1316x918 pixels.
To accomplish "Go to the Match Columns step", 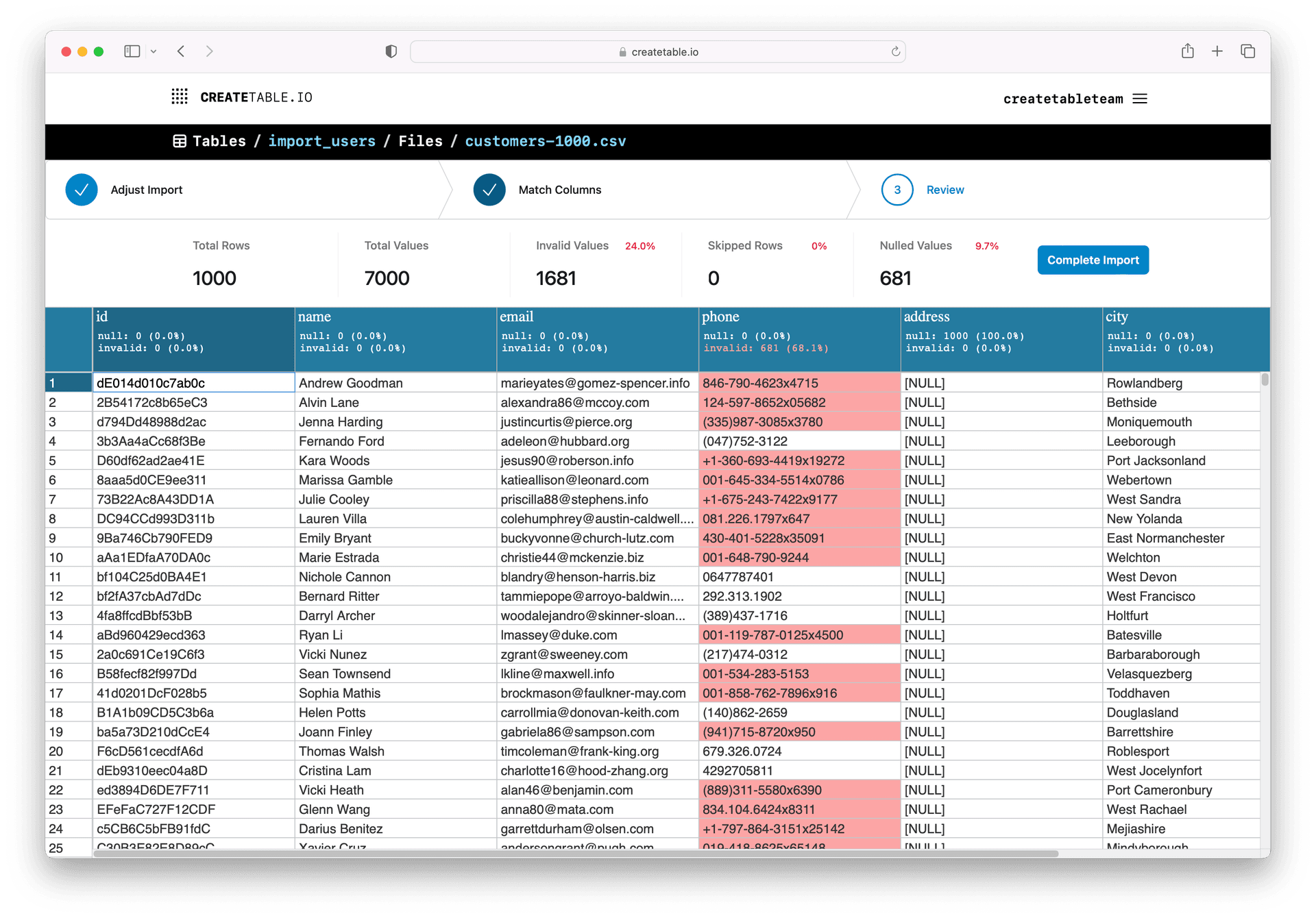I will coord(559,190).
